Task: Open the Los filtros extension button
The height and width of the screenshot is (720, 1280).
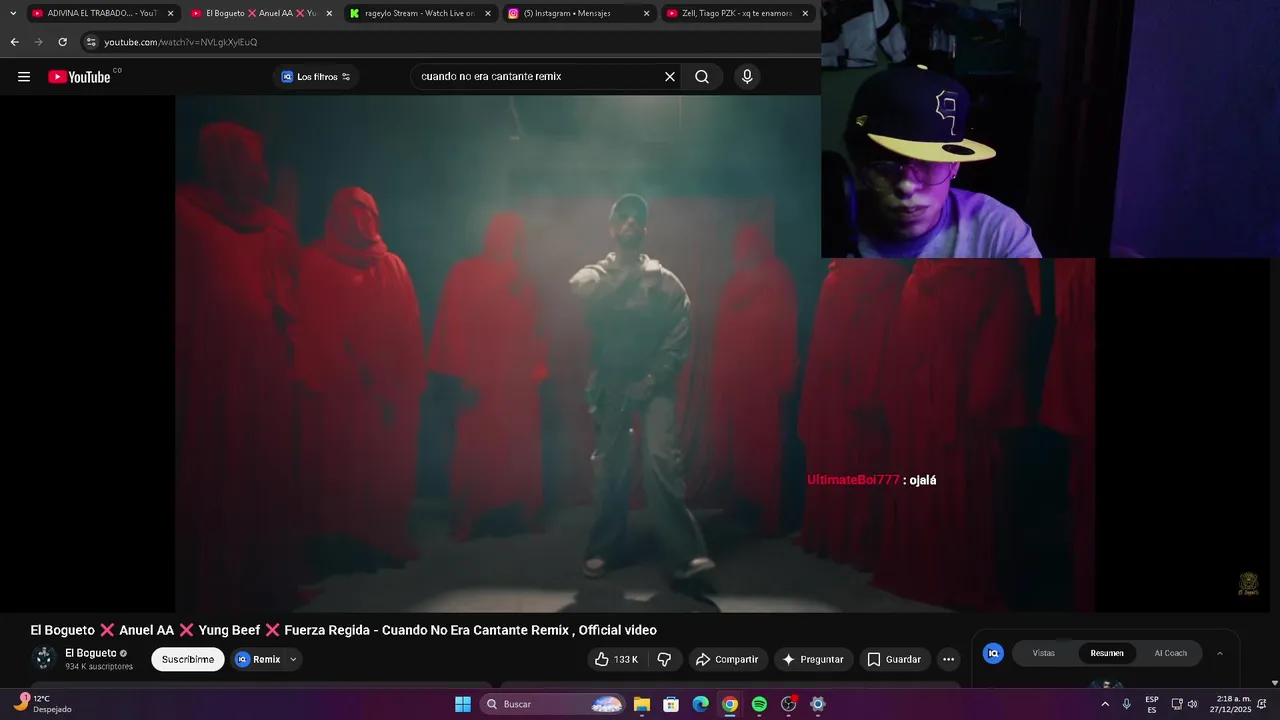Action: pos(316,77)
